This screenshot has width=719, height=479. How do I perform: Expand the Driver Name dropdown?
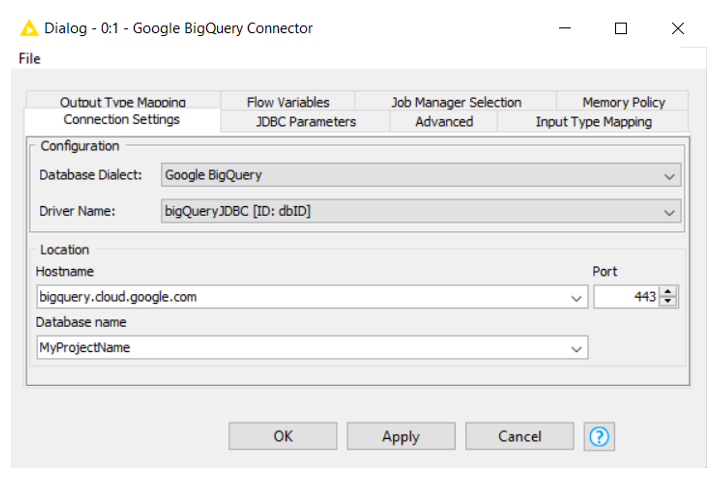click(x=669, y=212)
